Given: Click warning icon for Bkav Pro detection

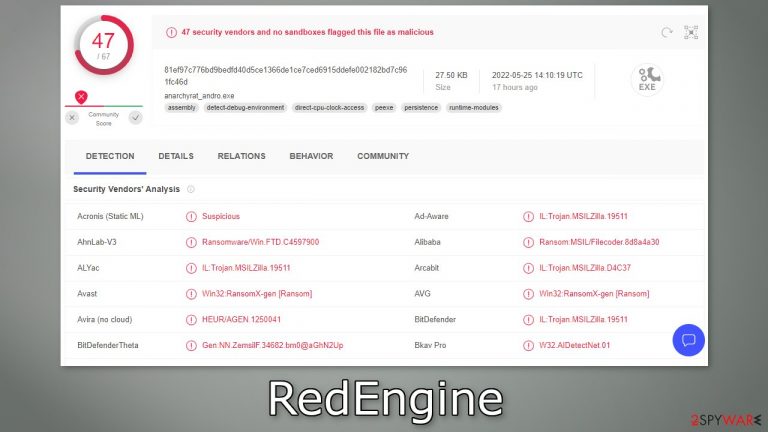Looking at the screenshot, I should click(528, 345).
